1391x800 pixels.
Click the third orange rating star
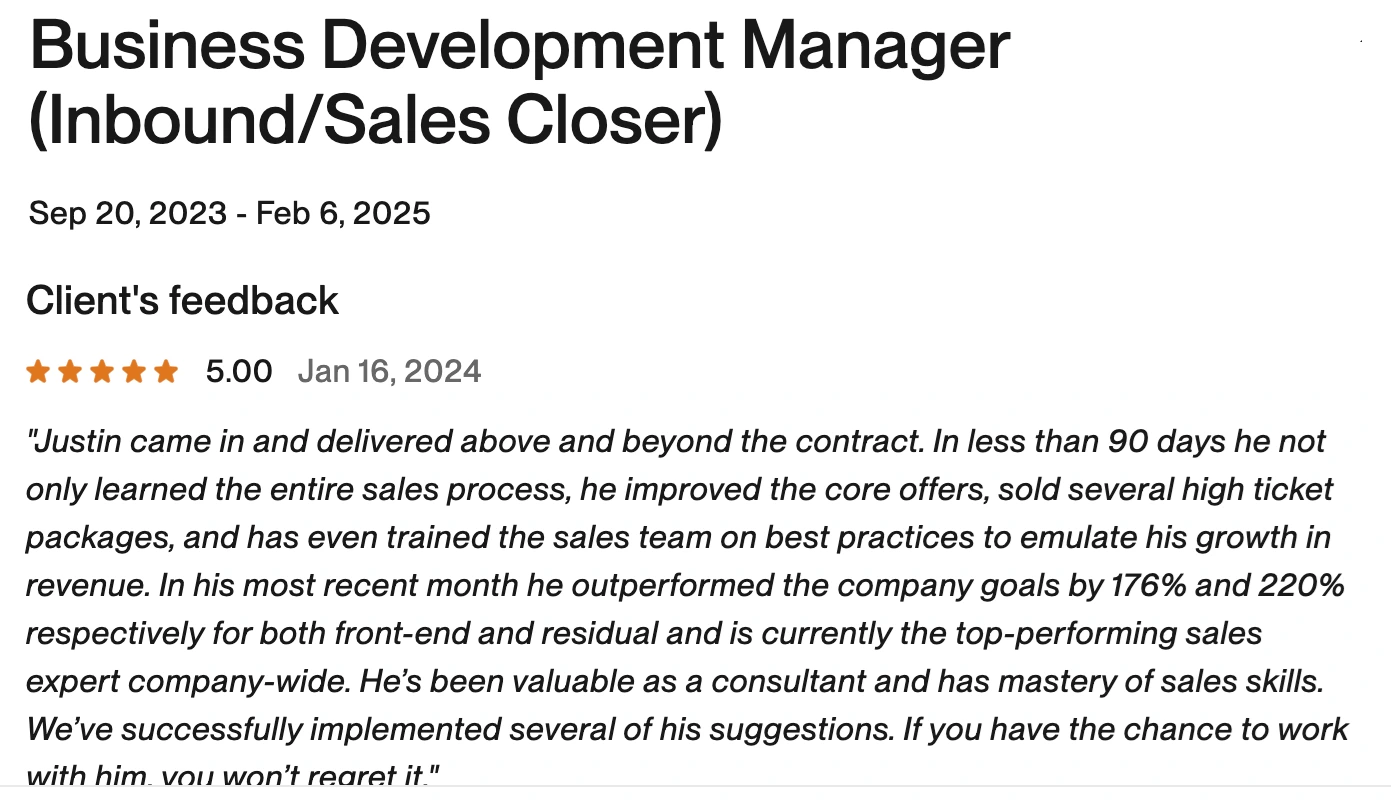[102, 372]
